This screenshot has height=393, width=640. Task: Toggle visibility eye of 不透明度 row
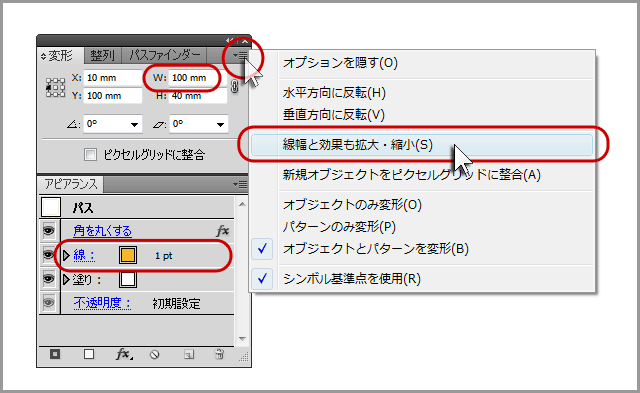click(x=49, y=303)
